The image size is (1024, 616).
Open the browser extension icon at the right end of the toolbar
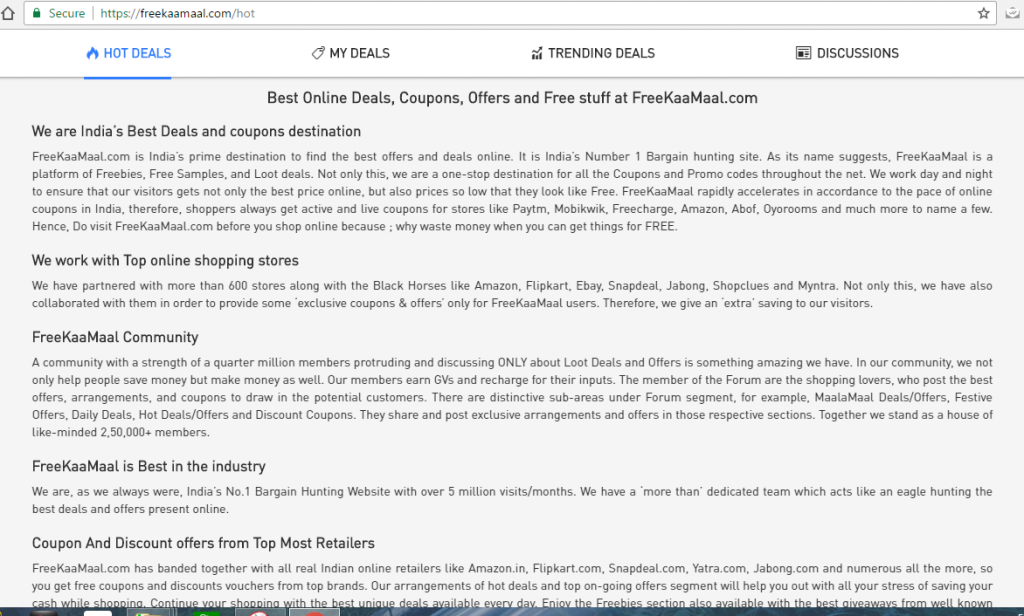click(x=1013, y=13)
